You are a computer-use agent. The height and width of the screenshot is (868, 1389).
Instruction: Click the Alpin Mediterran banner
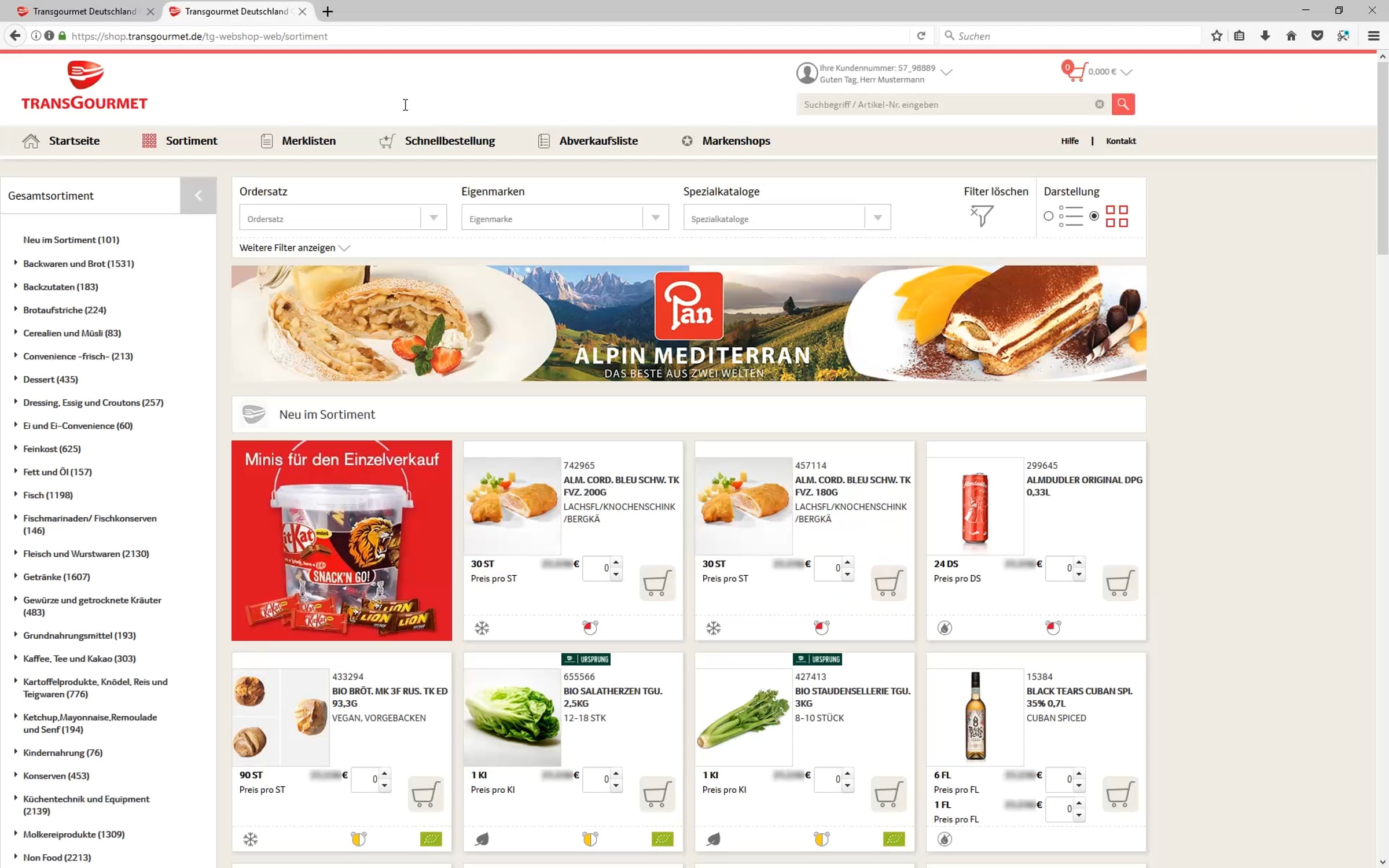coord(689,323)
